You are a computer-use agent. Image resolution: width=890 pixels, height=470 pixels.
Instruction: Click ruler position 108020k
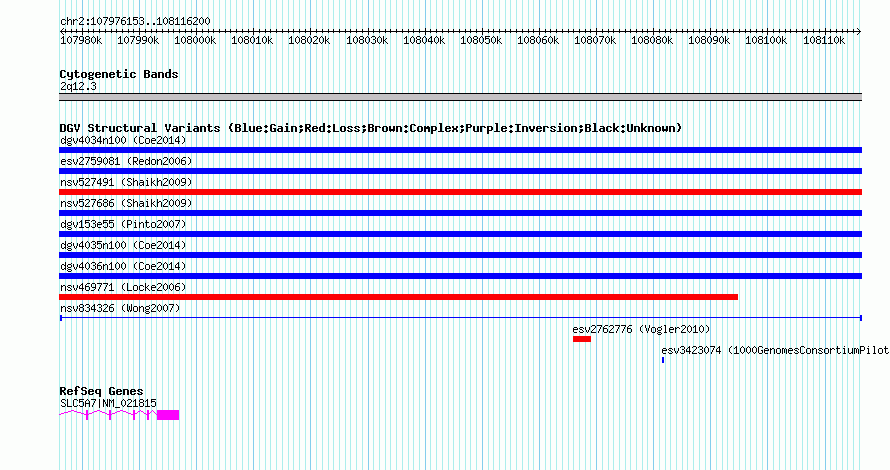[x=309, y=41]
